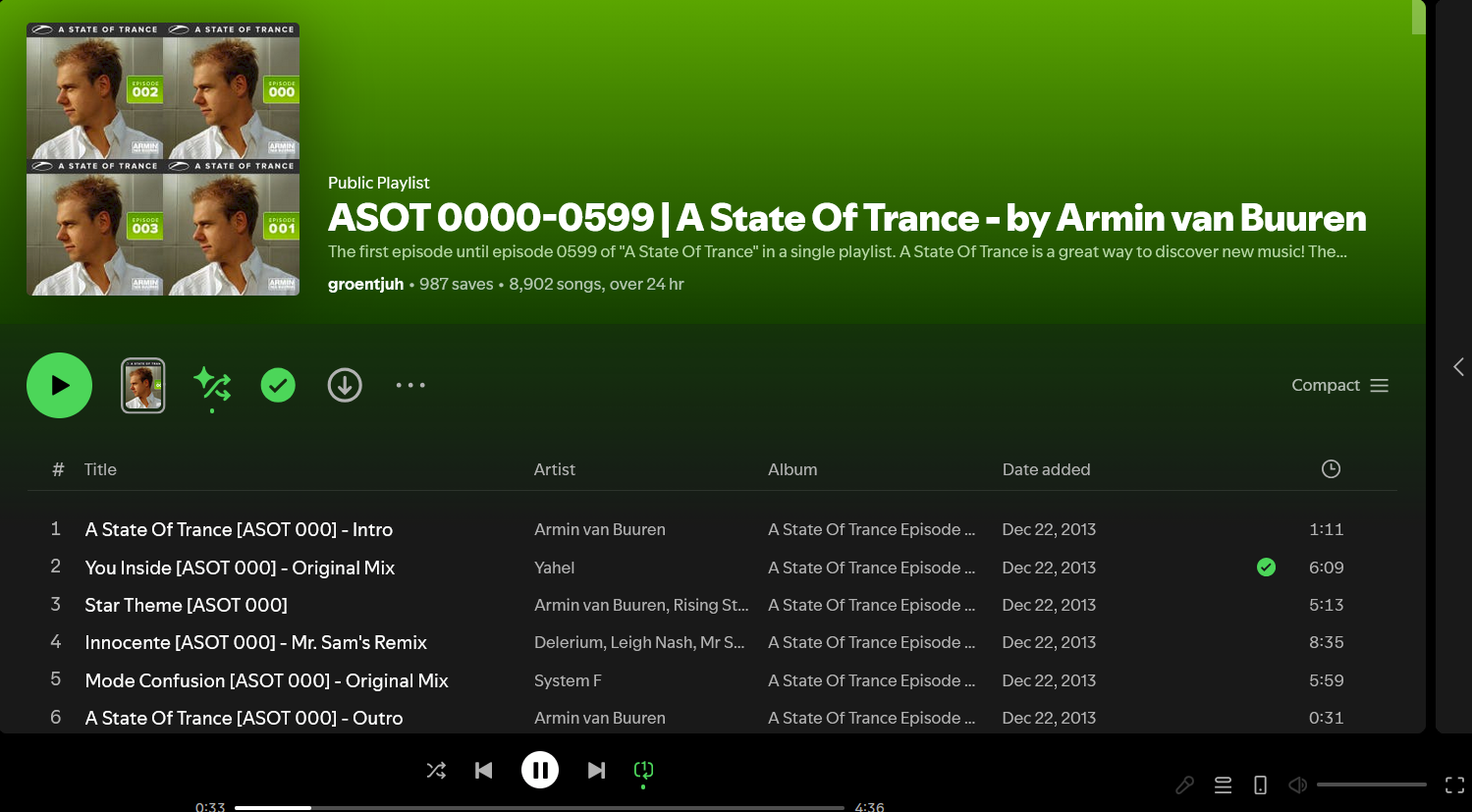Open the play queue icon
Image resolution: width=1472 pixels, height=812 pixels.
[x=1223, y=785]
